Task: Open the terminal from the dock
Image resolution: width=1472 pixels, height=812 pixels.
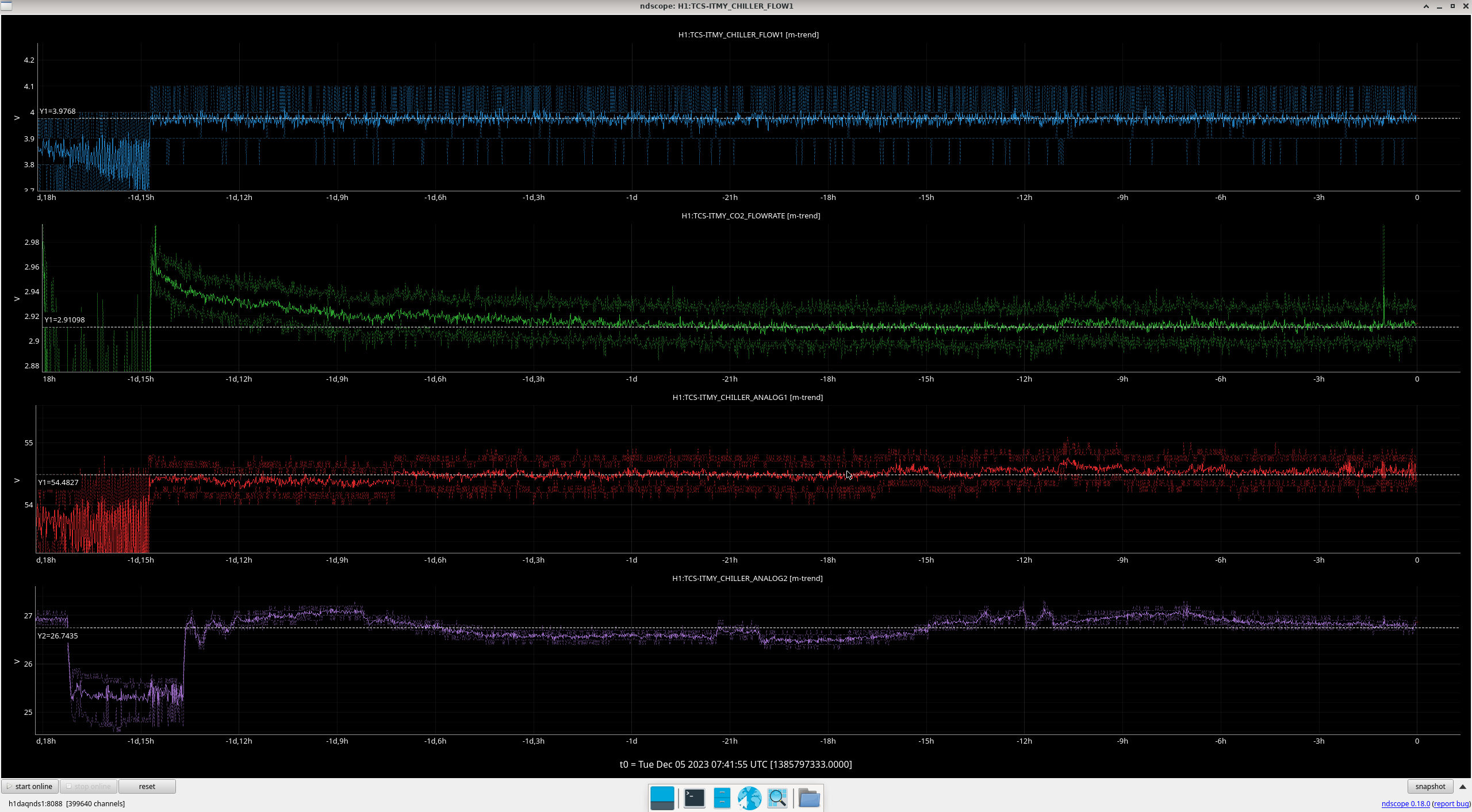Action: tap(694, 798)
